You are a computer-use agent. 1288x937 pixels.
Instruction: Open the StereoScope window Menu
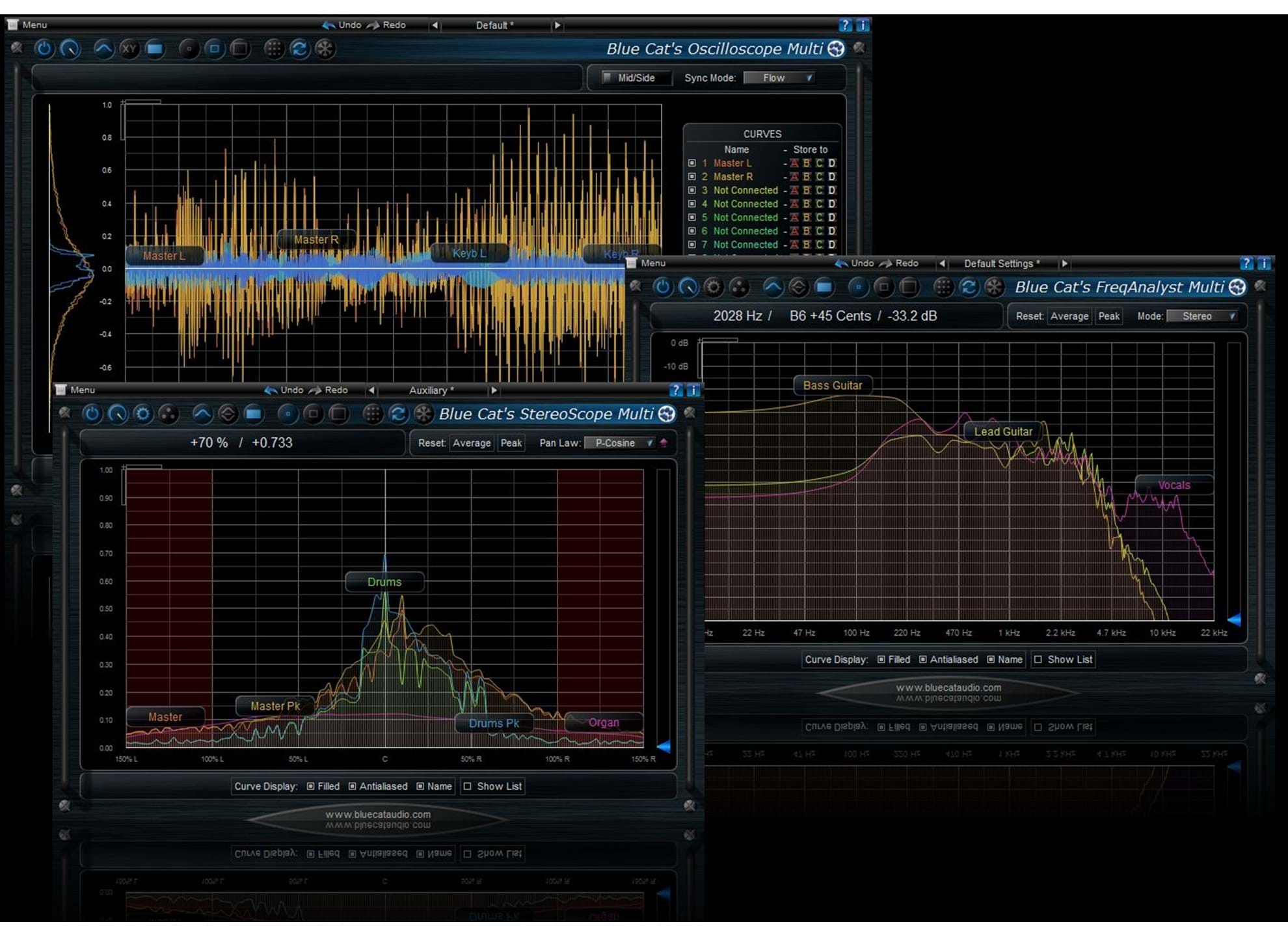pyautogui.click(x=75, y=390)
